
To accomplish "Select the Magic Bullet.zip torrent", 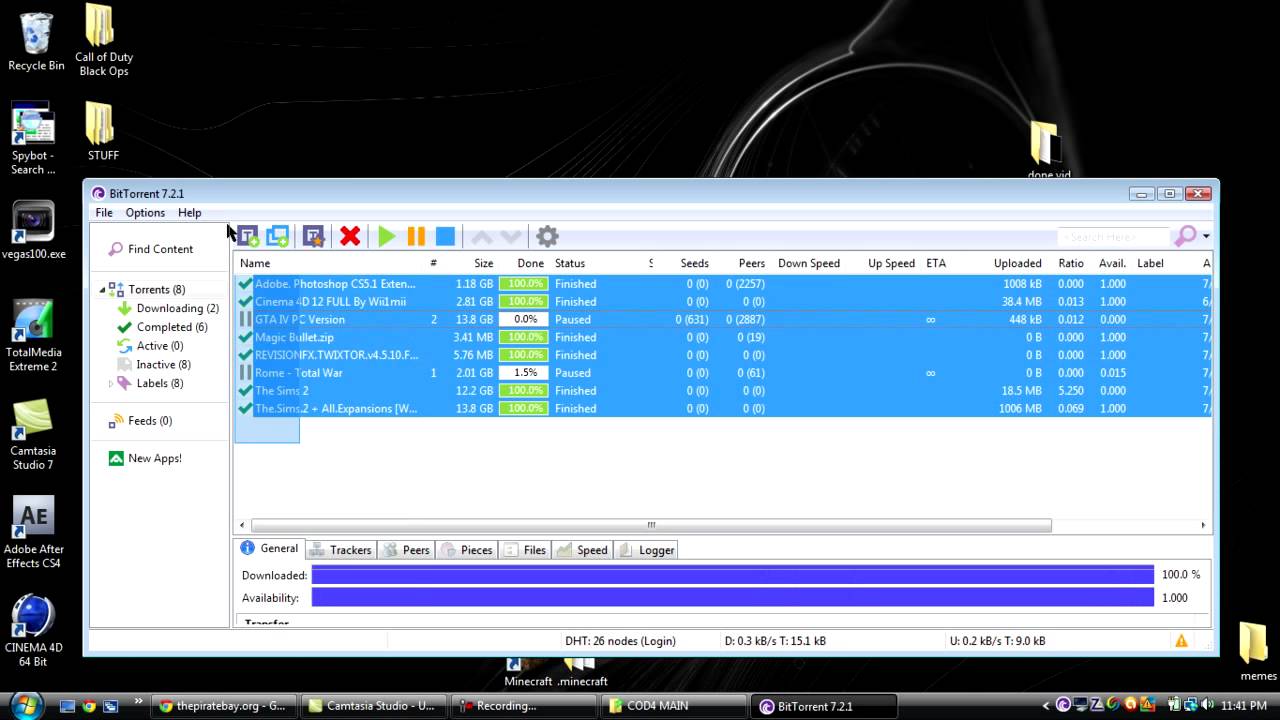I will [x=723, y=338].
